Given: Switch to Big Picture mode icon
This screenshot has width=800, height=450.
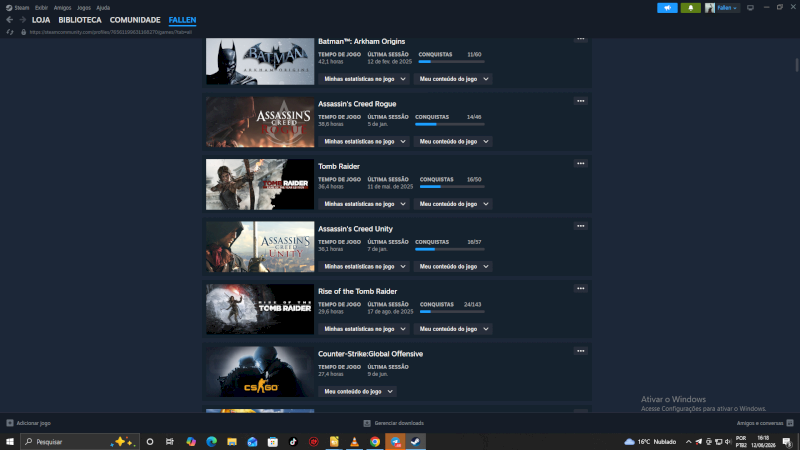Looking at the screenshot, I should [x=750, y=8].
